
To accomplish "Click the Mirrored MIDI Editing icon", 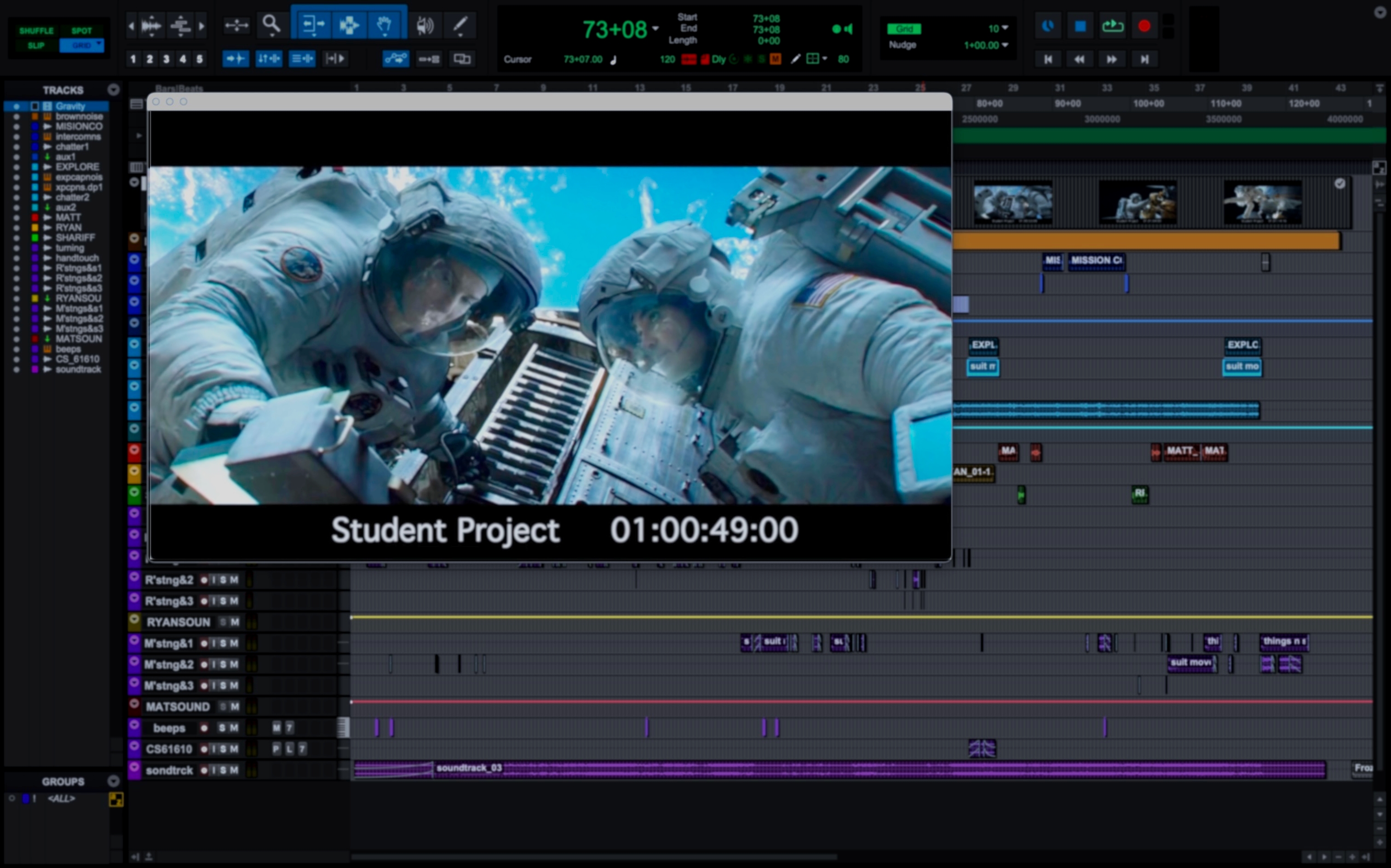I will pos(429,58).
